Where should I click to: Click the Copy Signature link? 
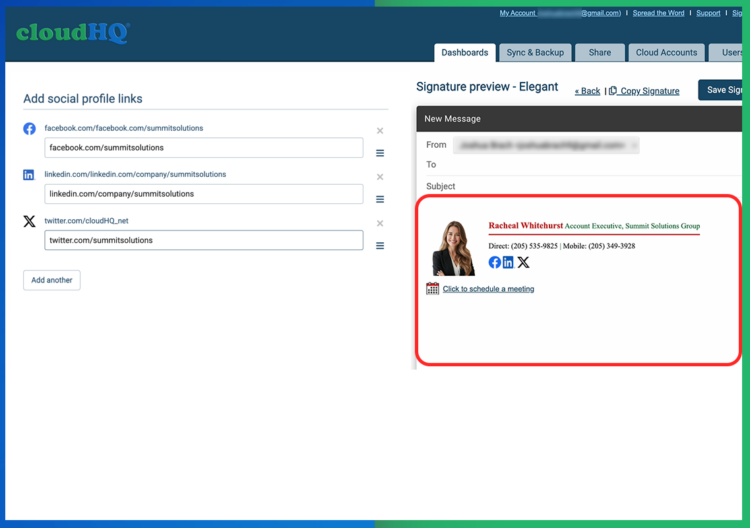[648, 91]
